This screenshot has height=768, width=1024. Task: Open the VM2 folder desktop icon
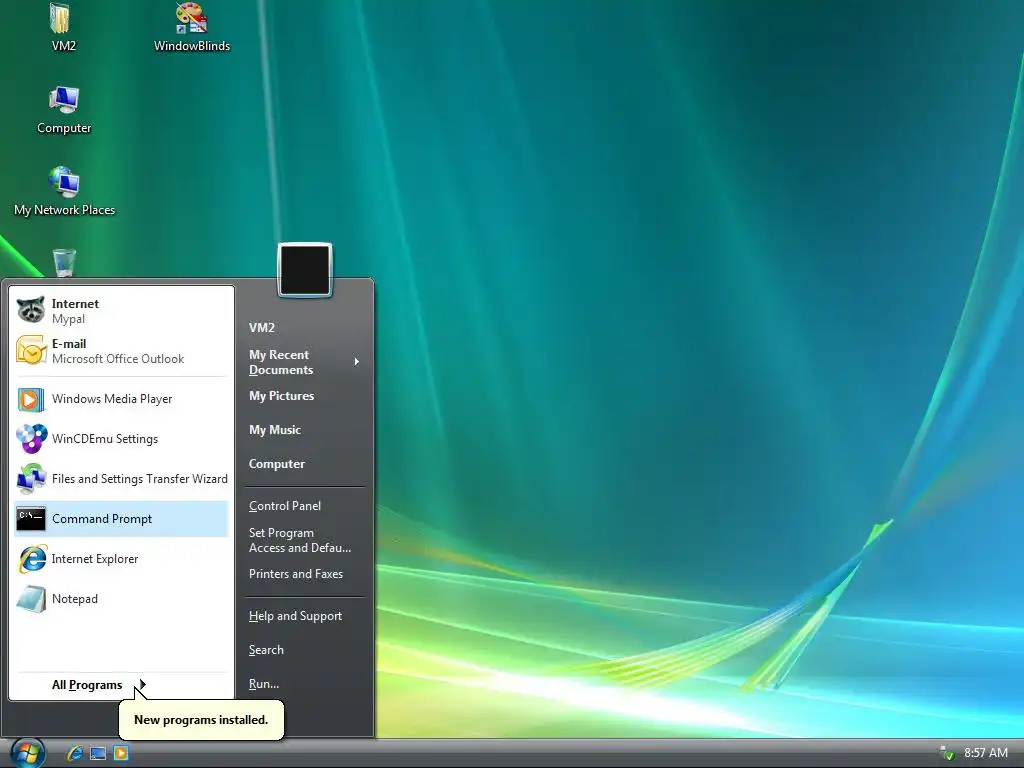click(63, 26)
